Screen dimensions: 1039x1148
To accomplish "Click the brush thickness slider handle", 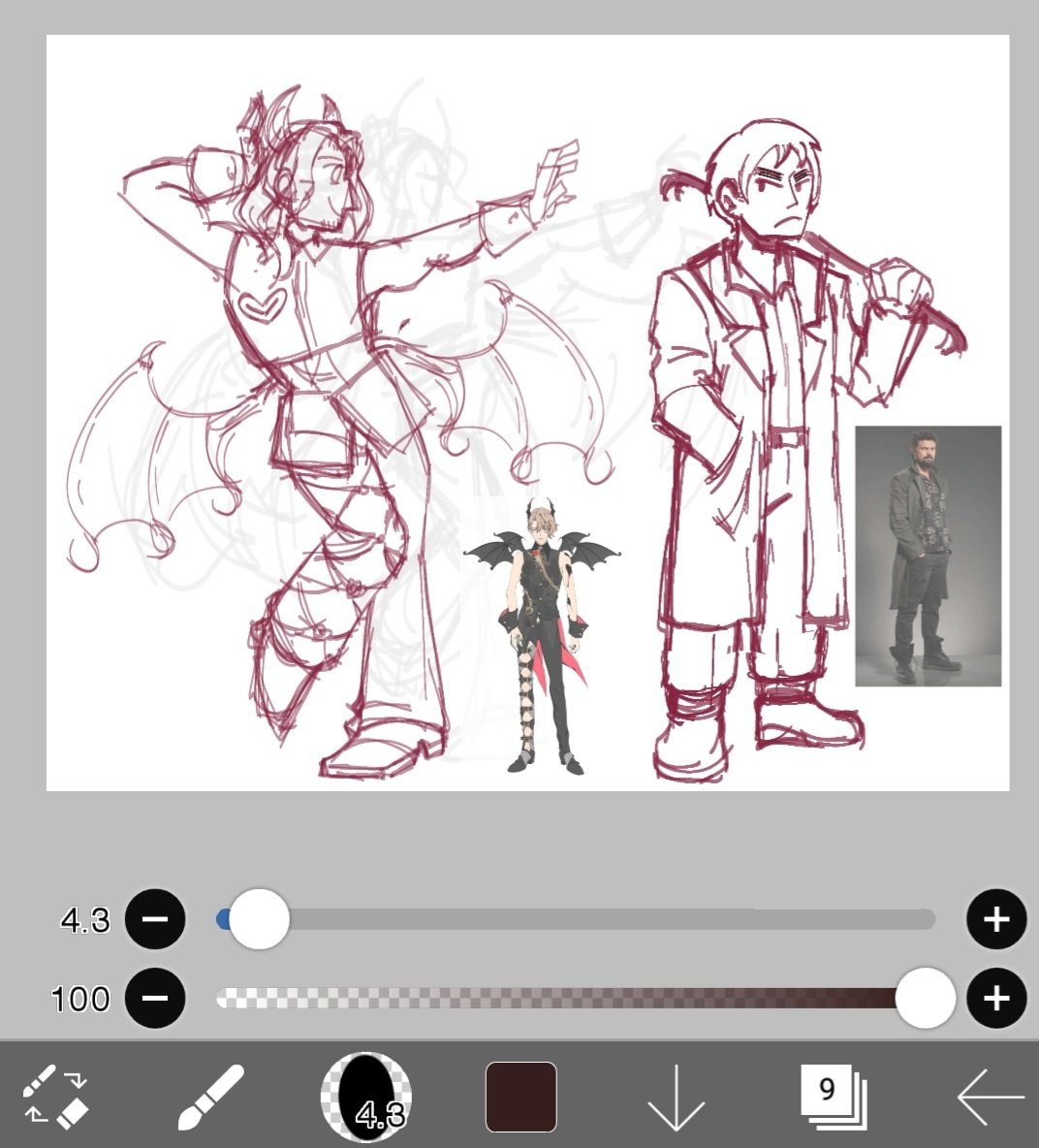I will 259,919.
